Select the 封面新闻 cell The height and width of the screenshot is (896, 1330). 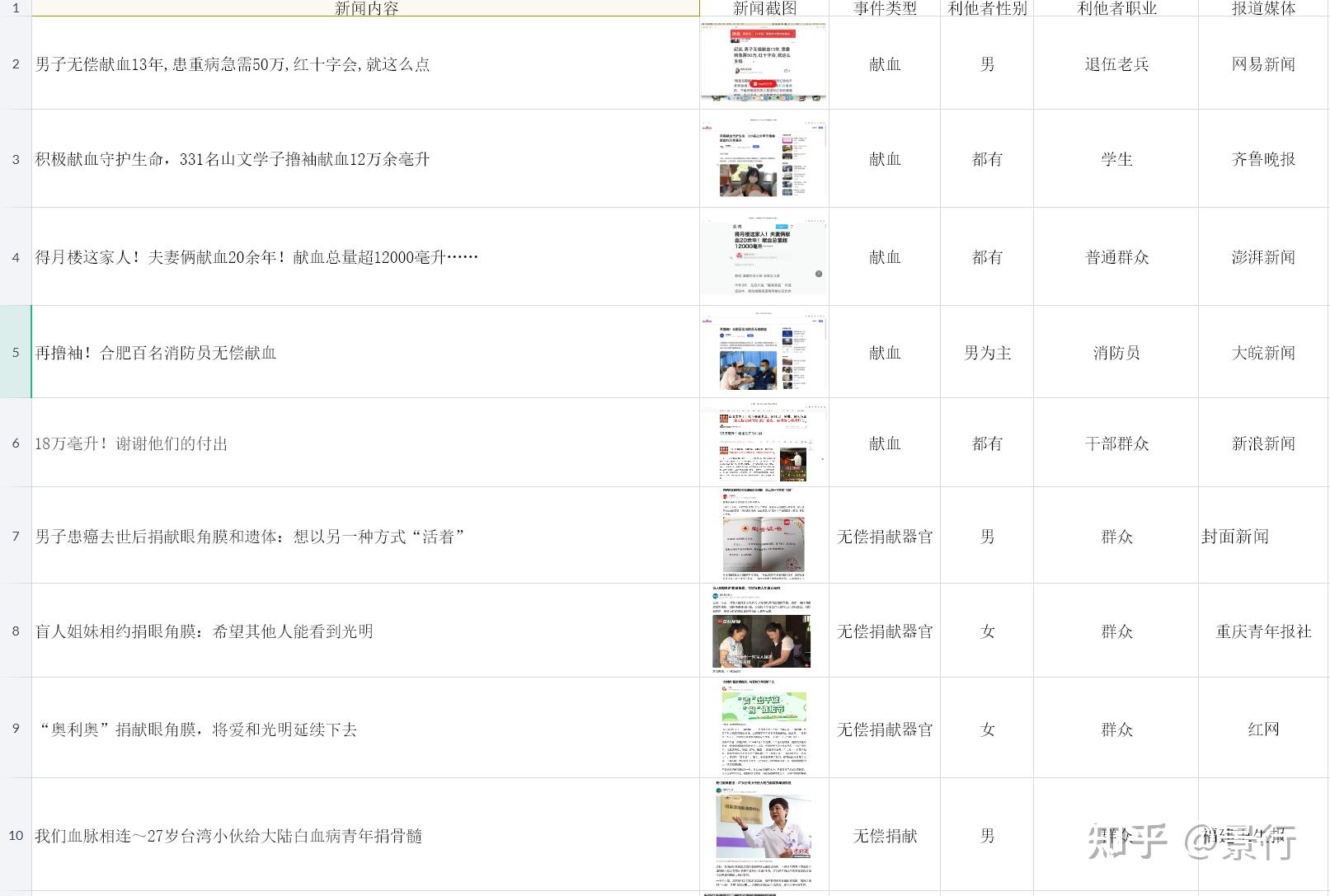click(1263, 536)
